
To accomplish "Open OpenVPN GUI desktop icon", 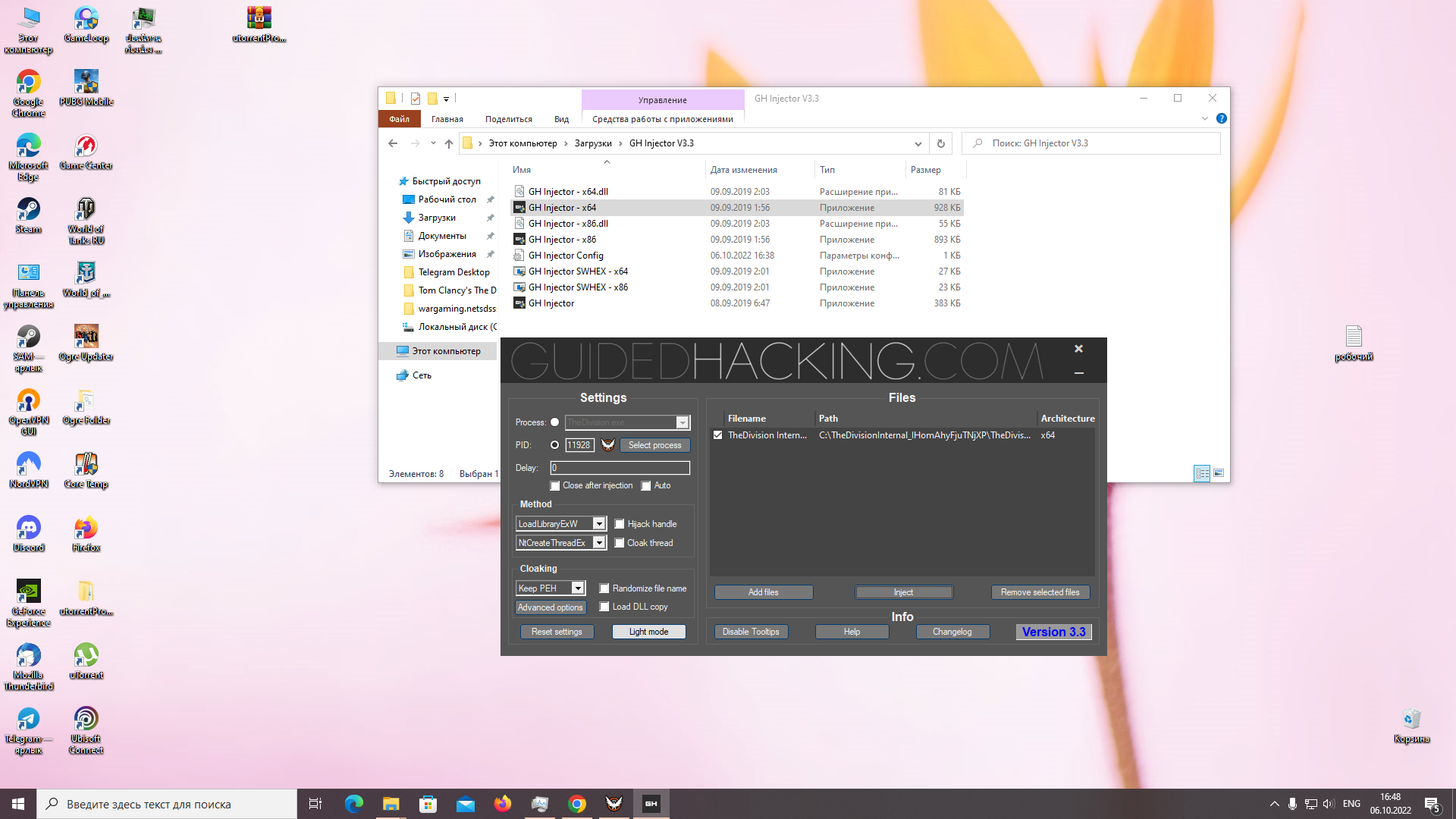I will click(x=29, y=412).
